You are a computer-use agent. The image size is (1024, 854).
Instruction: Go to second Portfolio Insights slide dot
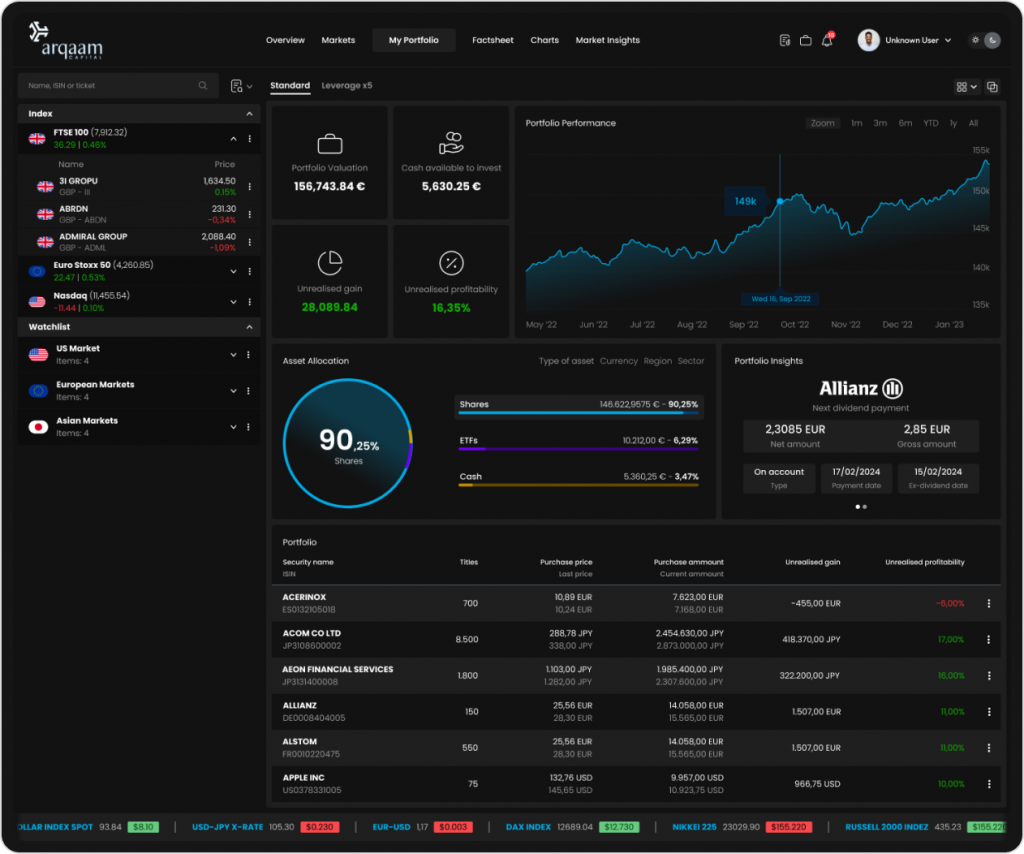click(x=865, y=507)
